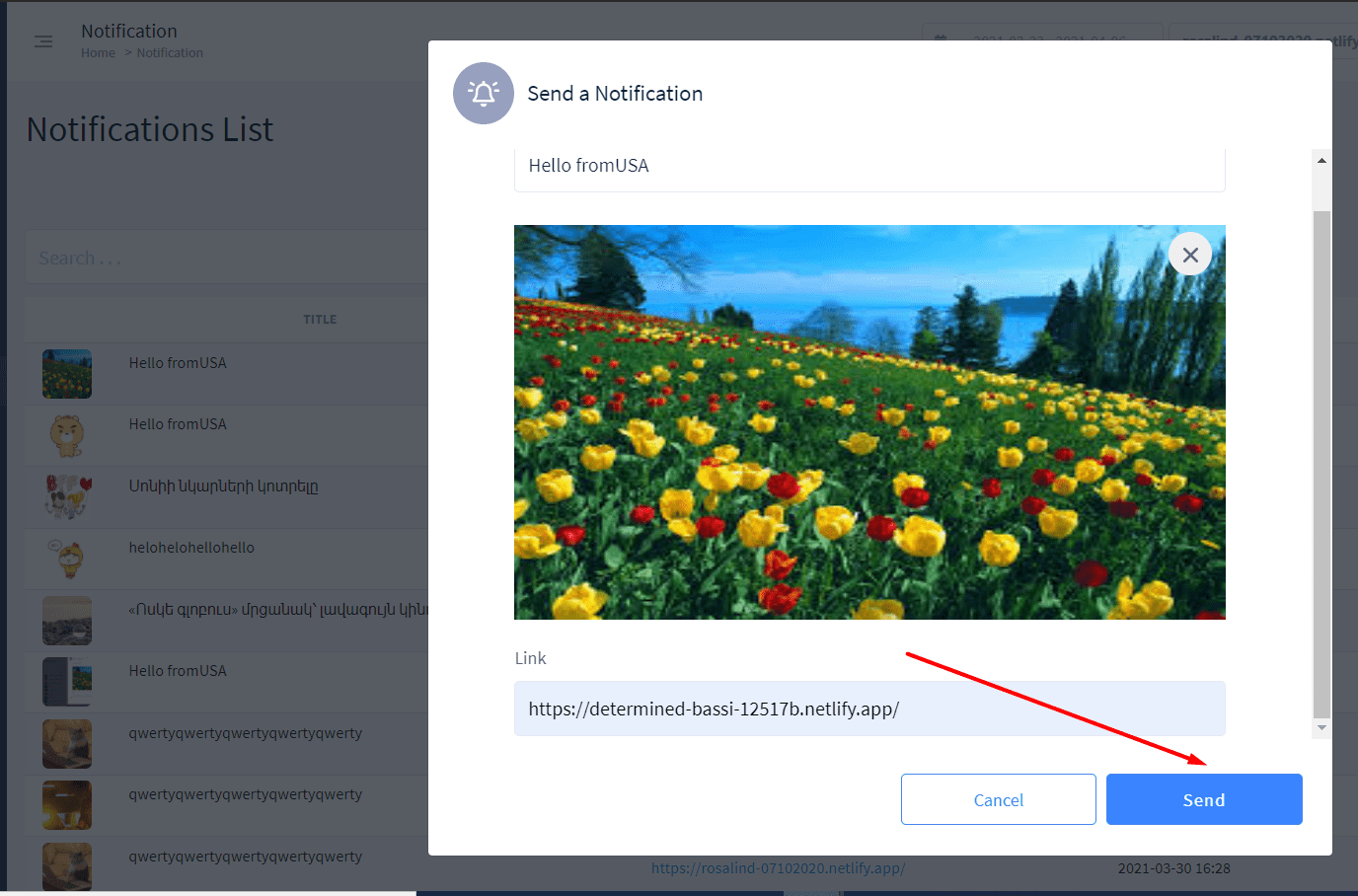Remove the tulip image with X button
The image size is (1358, 896).
[x=1190, y=255]
